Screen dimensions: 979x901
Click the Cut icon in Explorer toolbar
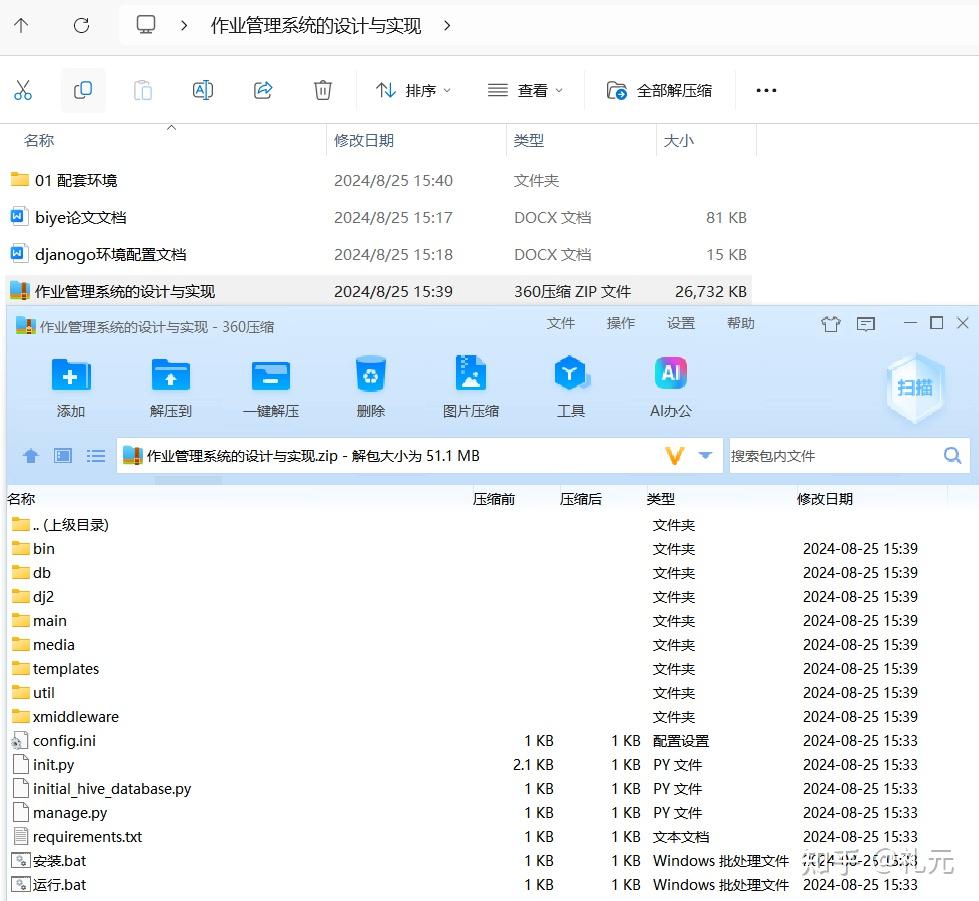click(x=23, y=90)
